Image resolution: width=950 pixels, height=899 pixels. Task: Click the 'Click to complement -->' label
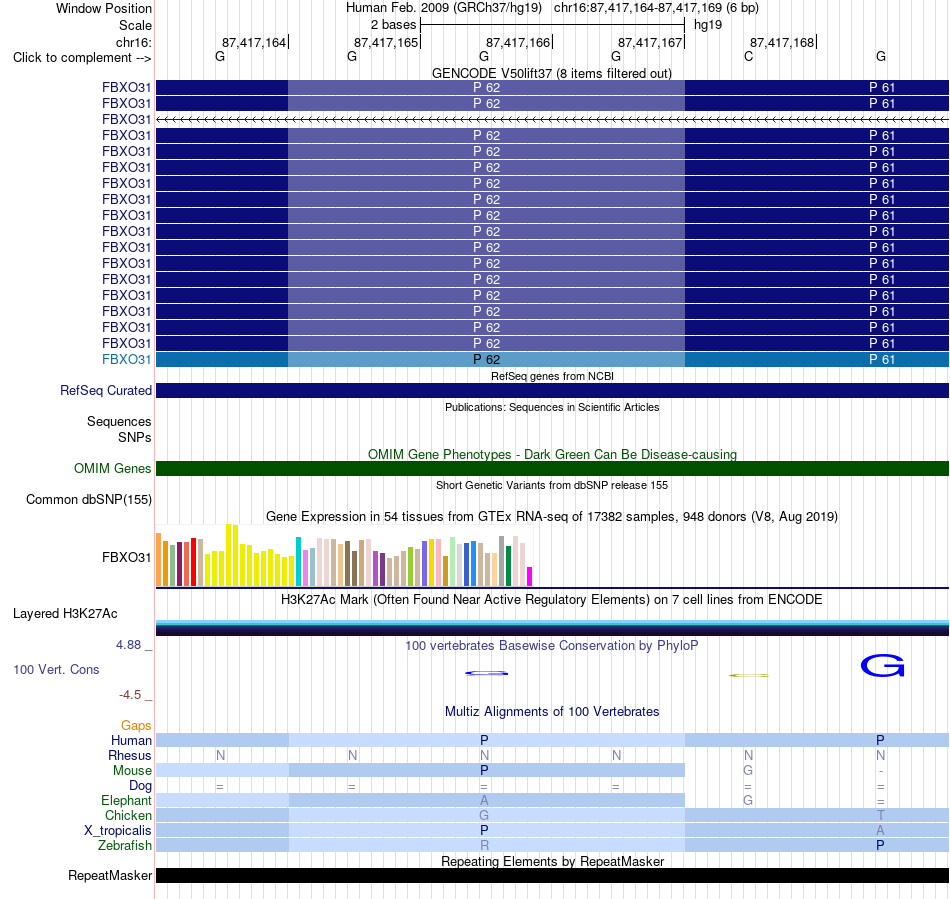click(82, 58)
